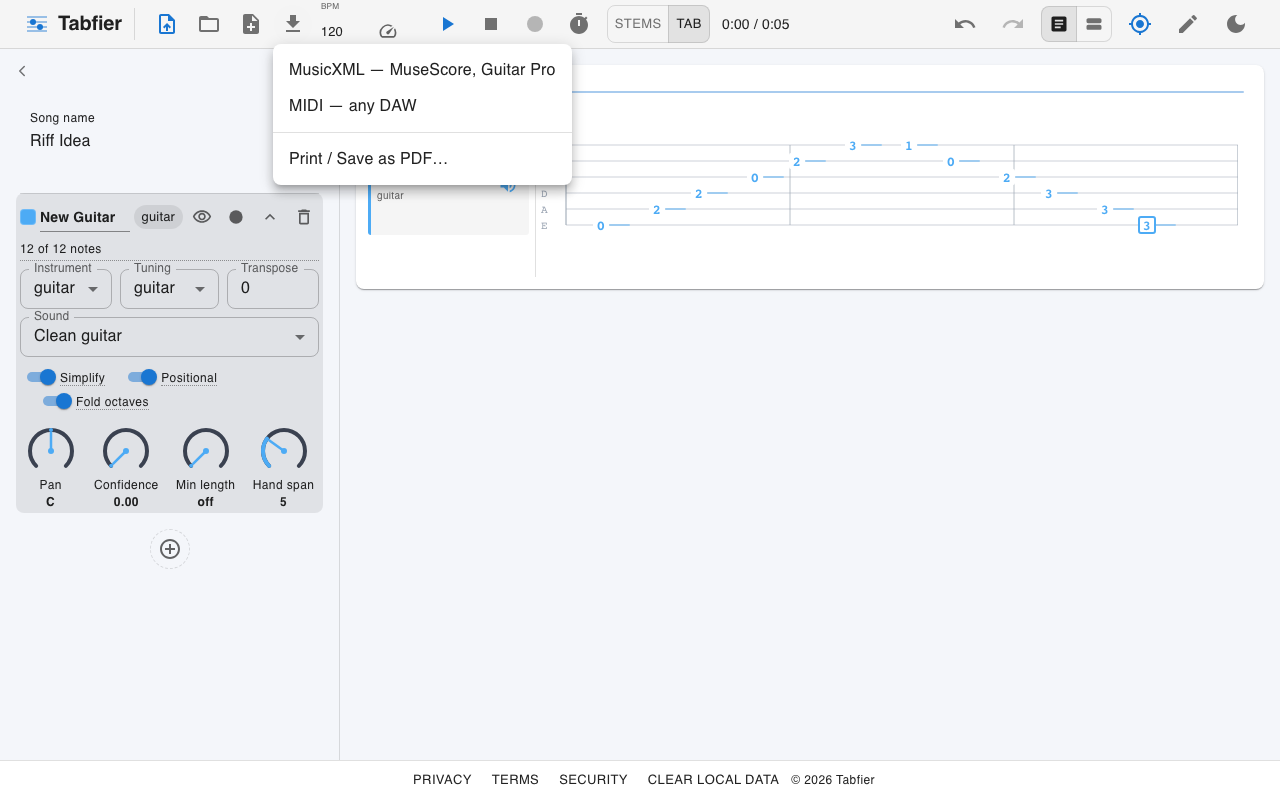Choose MIDI — any DAW export
The image size is (1280, 800).
(422, 106)
